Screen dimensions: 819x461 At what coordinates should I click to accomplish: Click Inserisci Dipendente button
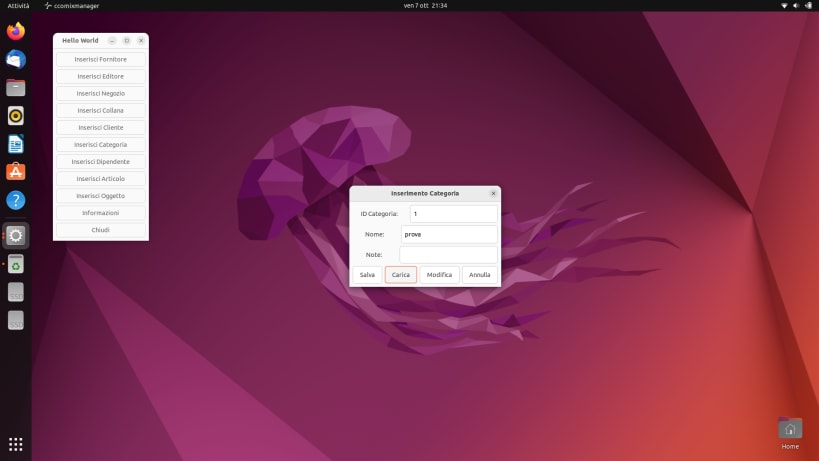[101, 162]
